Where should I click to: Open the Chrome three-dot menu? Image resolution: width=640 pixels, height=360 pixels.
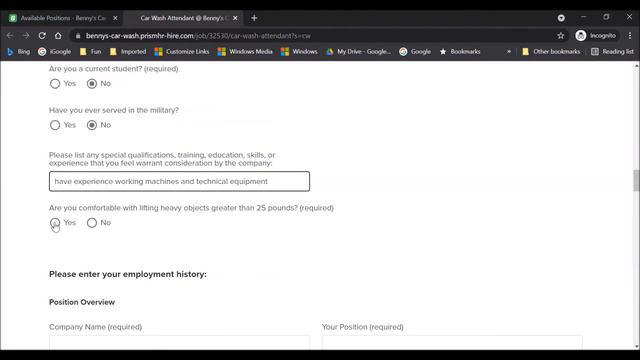coord(630,36)
